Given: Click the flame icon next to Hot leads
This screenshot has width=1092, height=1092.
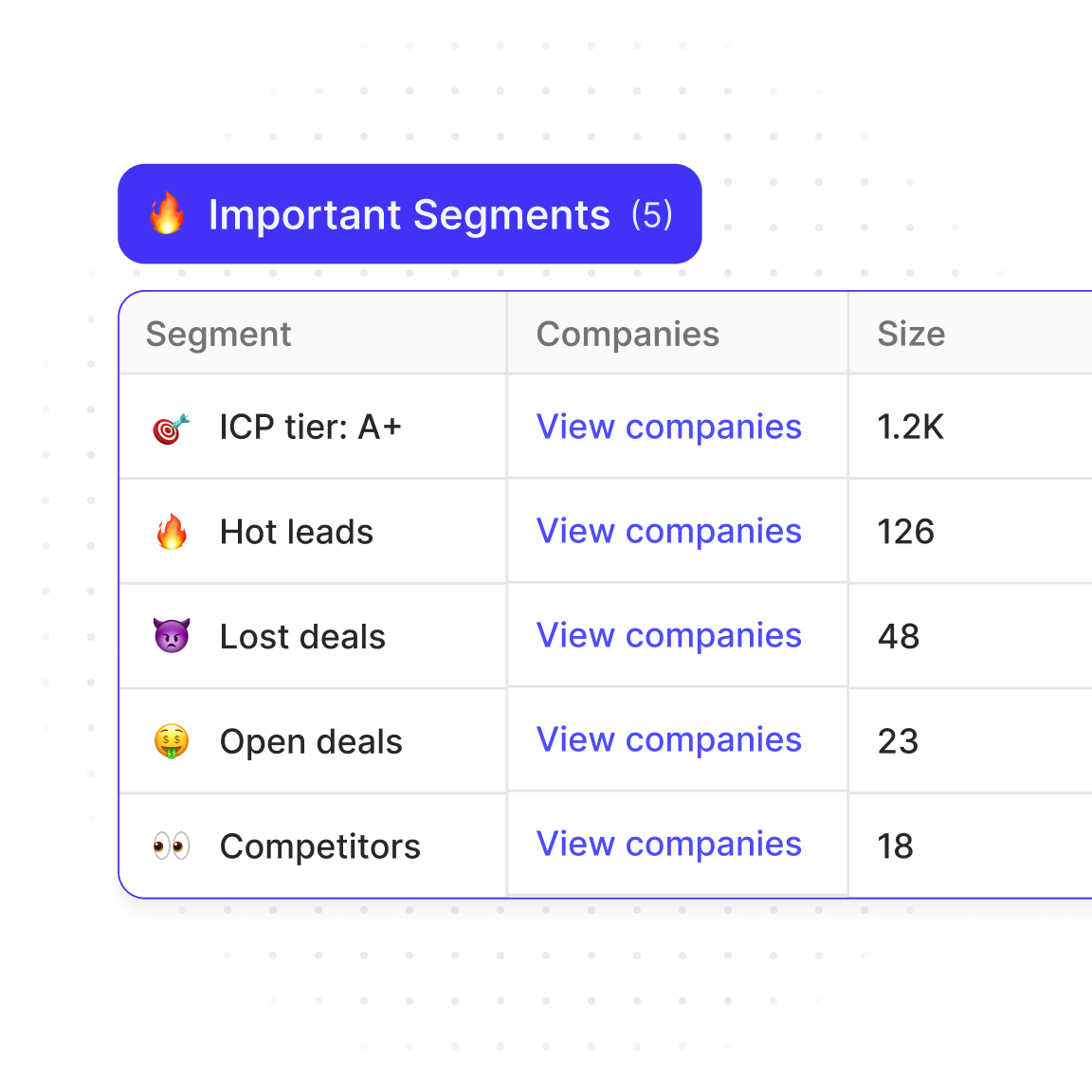Looking at the screenshot, I should point(172,532).
